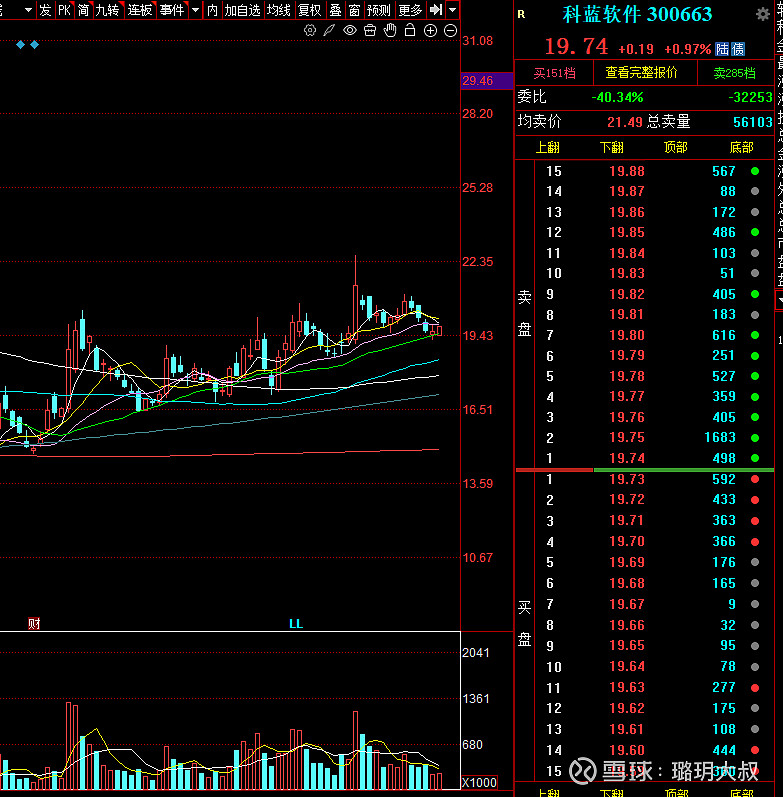783x797 pixels.
Task: Click 查看完整报价 link
Action: [x=641, y=73]
